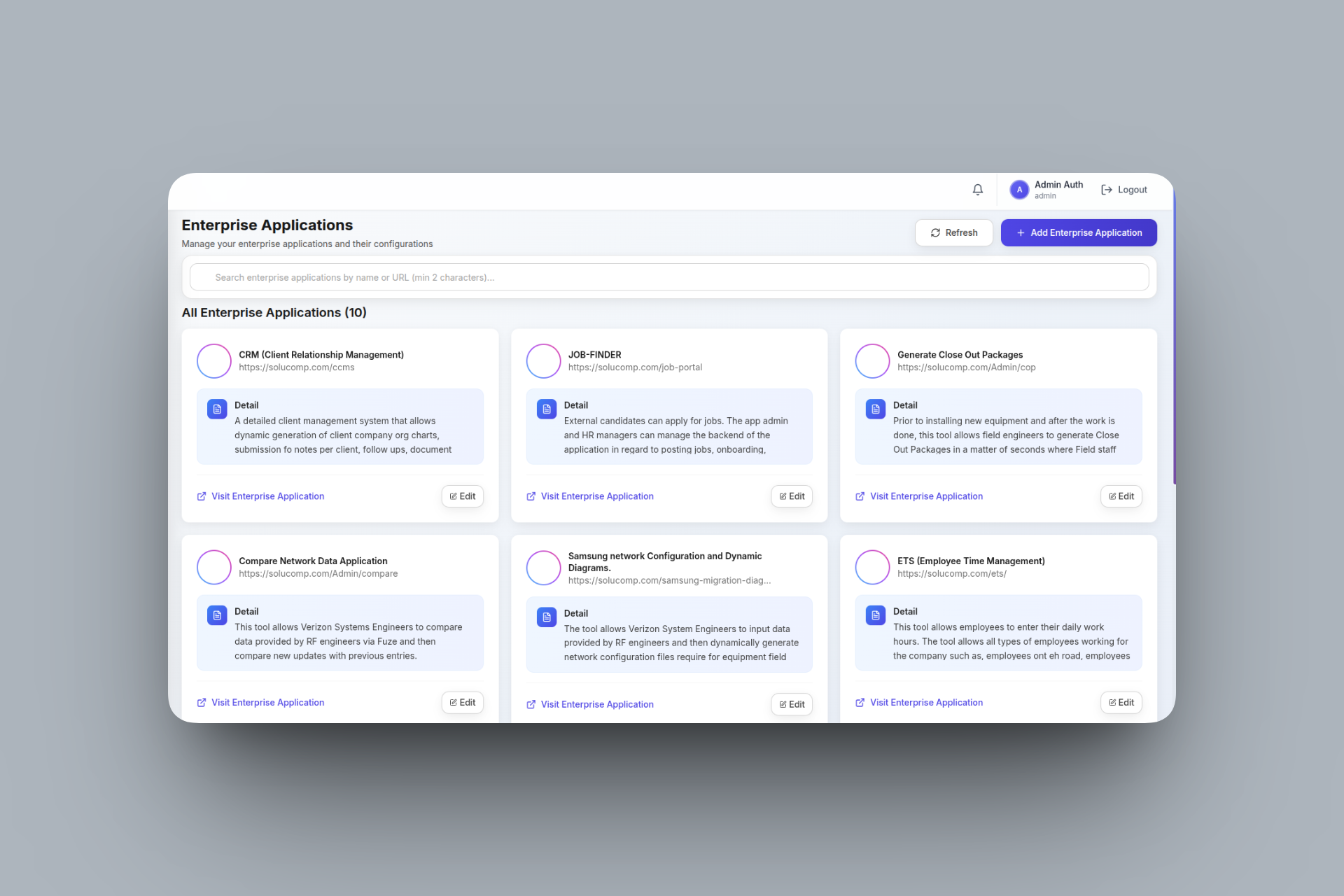The image size is (1344, 896).
Task: Click the JOB-FINDER title text
Action: pos(594,355)
